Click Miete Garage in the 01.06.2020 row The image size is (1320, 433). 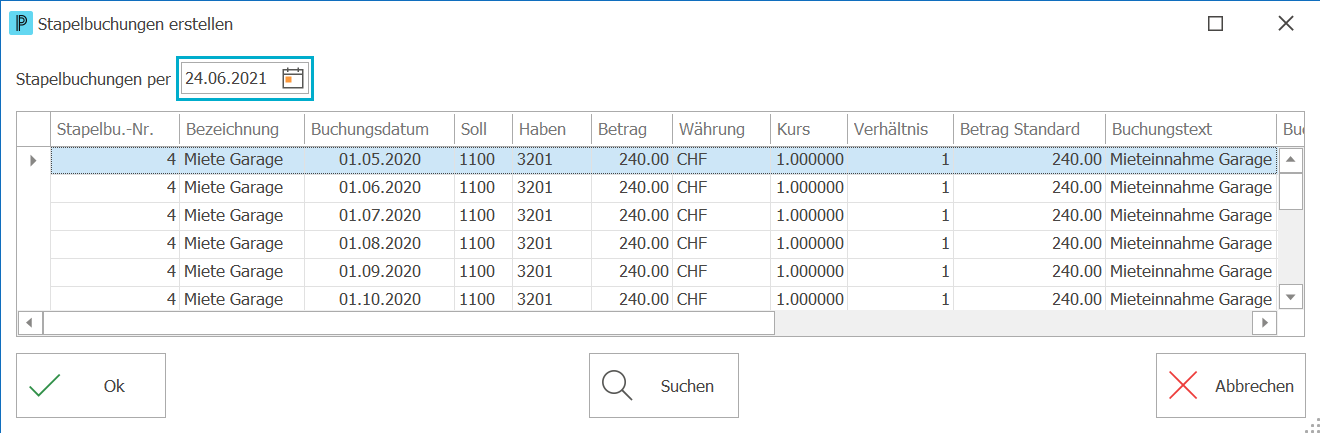pyautogui.click(x=234, y=188)
